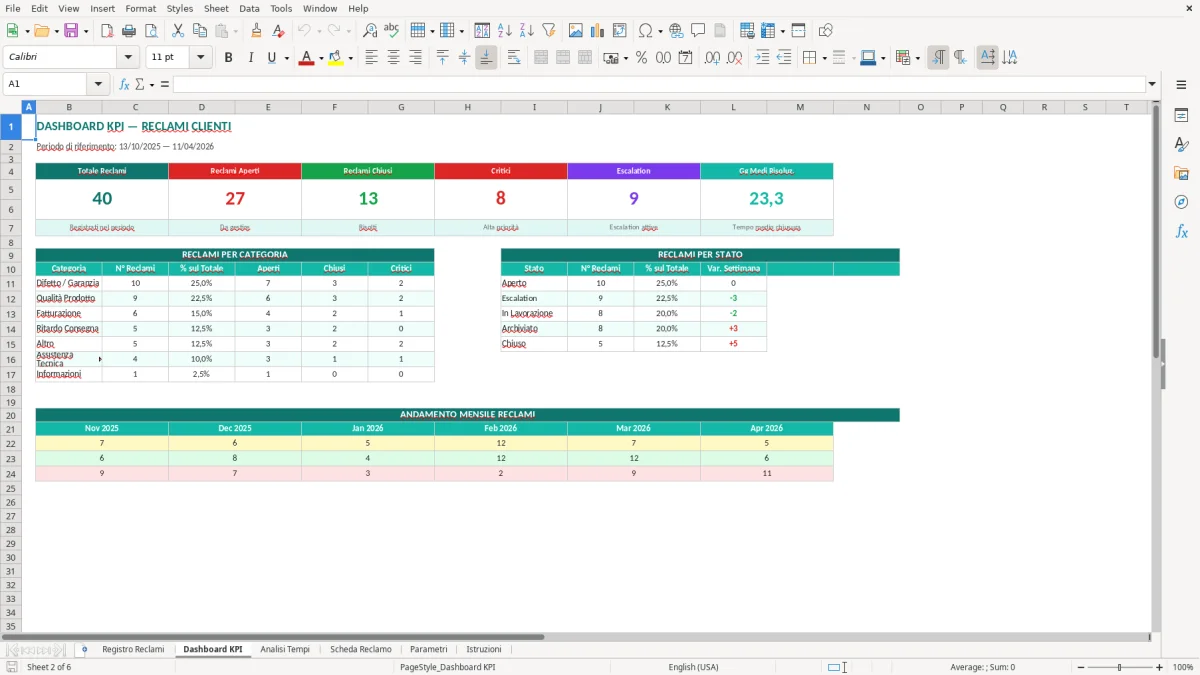Viewport: 1200px width, 675px height.
Task: Activate Clone Formatting paintbrush
Action: [x=256, y=31]
